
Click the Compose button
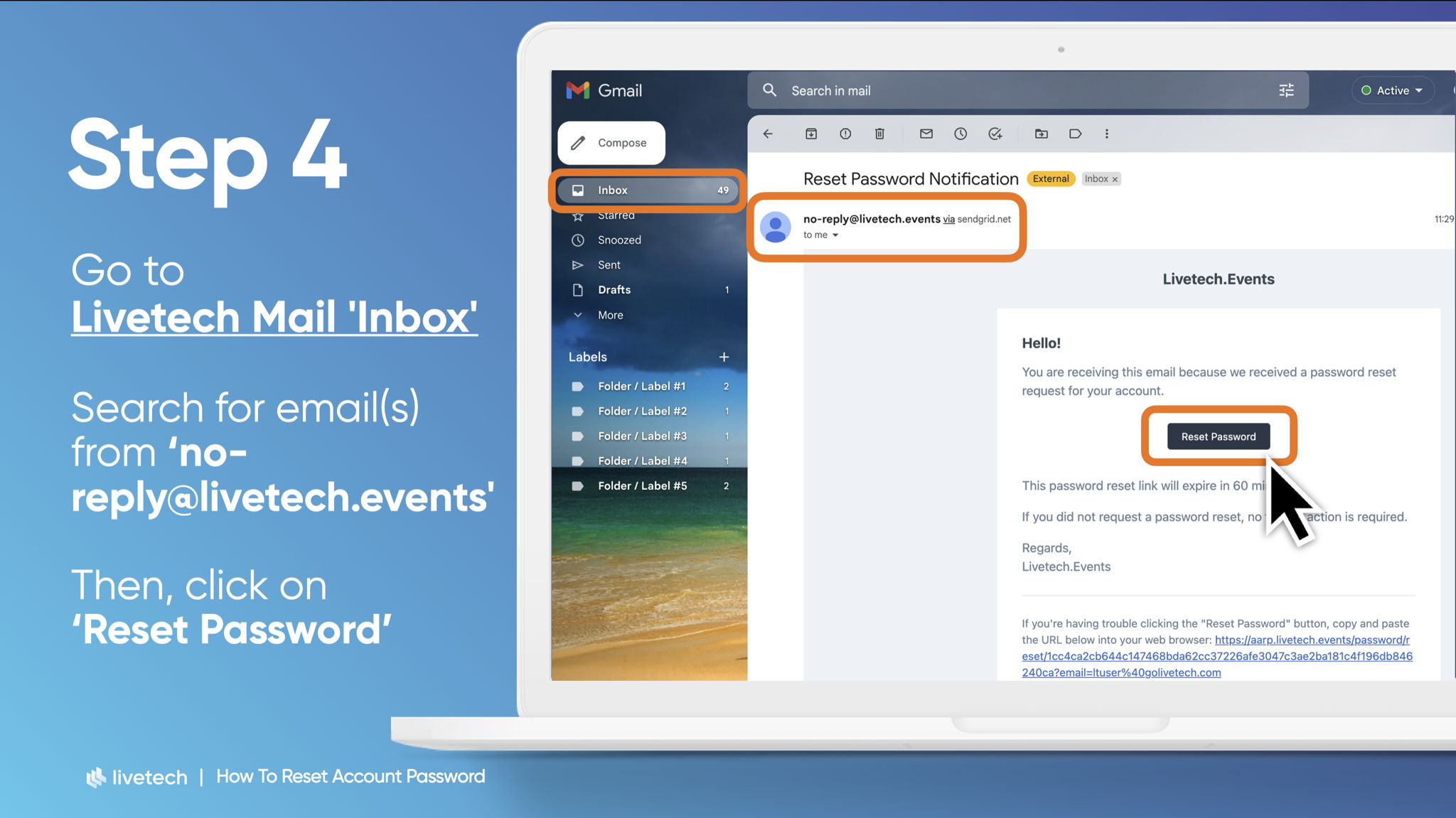click(x=611, y=143)
